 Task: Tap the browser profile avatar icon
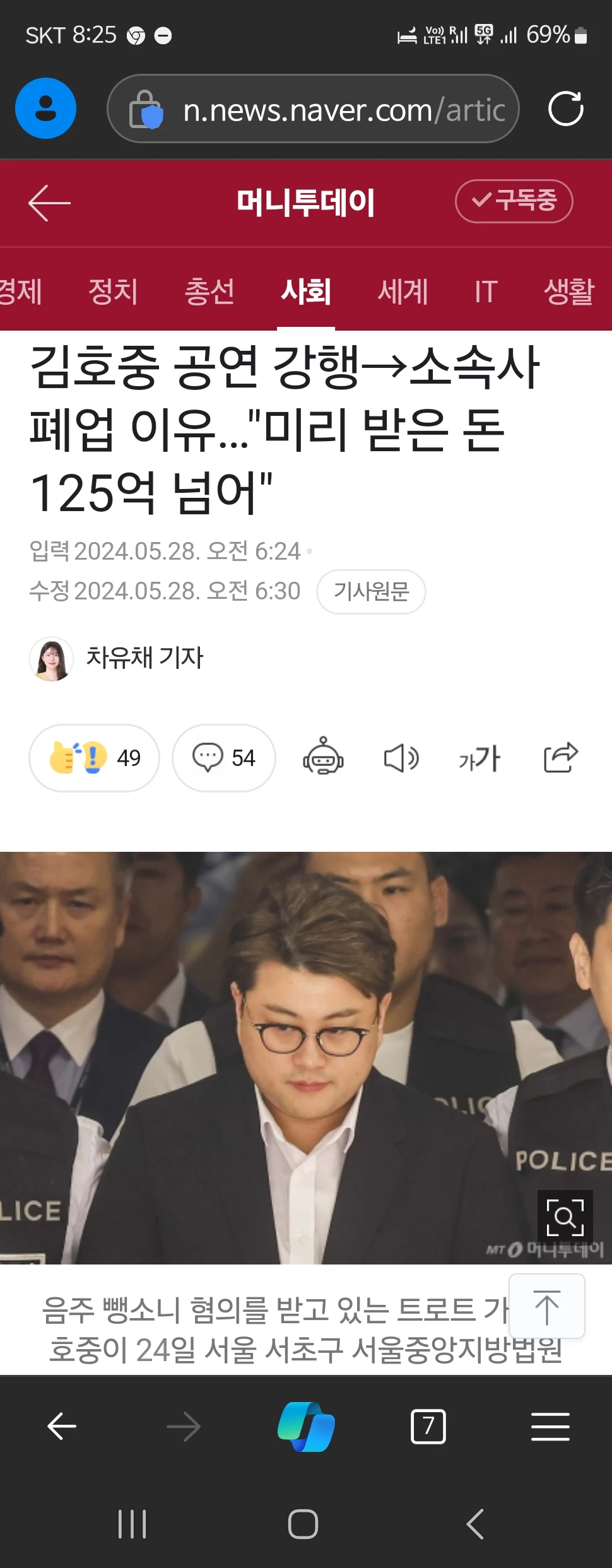tap(45, 109)
